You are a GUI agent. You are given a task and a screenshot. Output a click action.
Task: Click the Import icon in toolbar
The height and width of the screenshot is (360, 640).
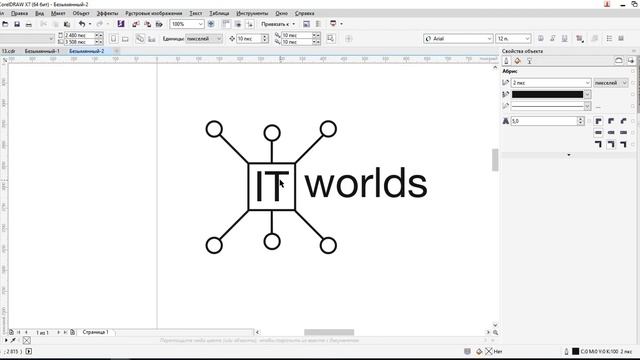(x=136, y=24)
